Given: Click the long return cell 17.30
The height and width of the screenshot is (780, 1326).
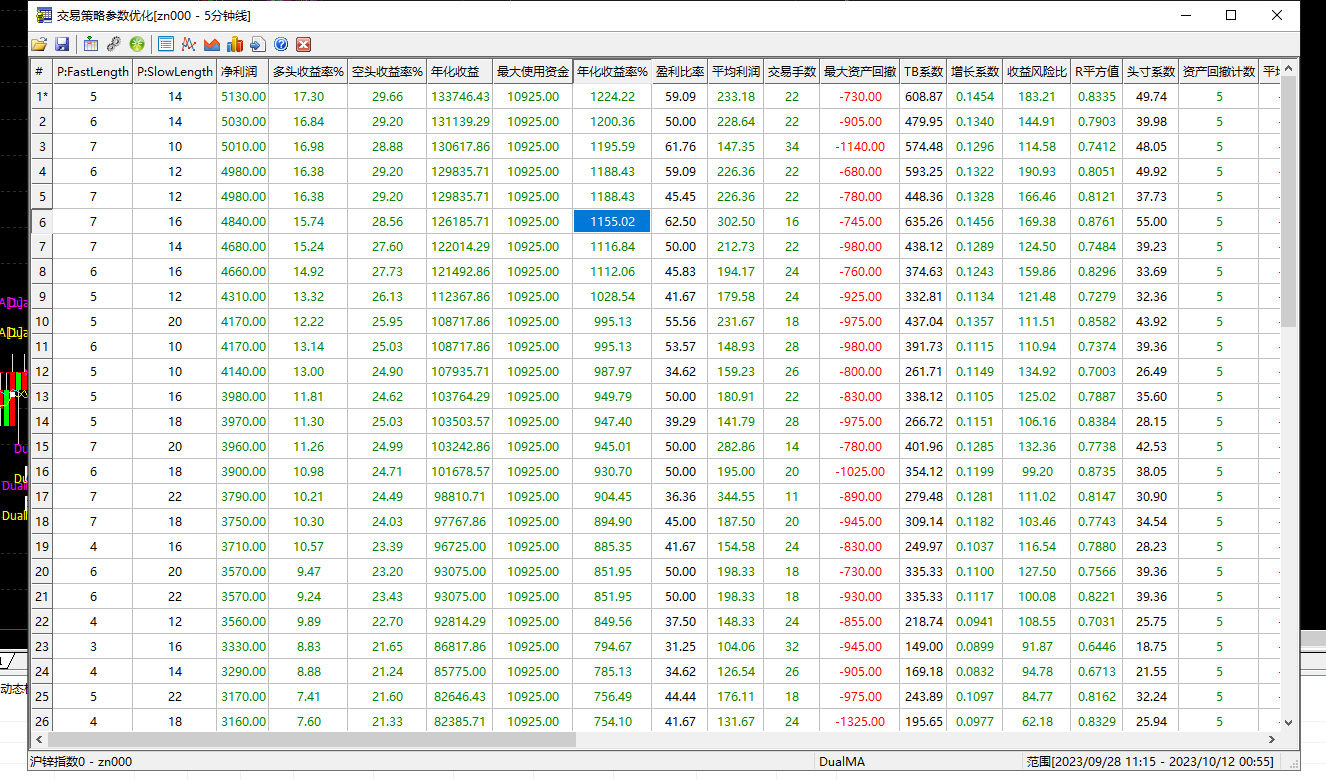Looking at the screenshot, I should (x=309, y=96).
